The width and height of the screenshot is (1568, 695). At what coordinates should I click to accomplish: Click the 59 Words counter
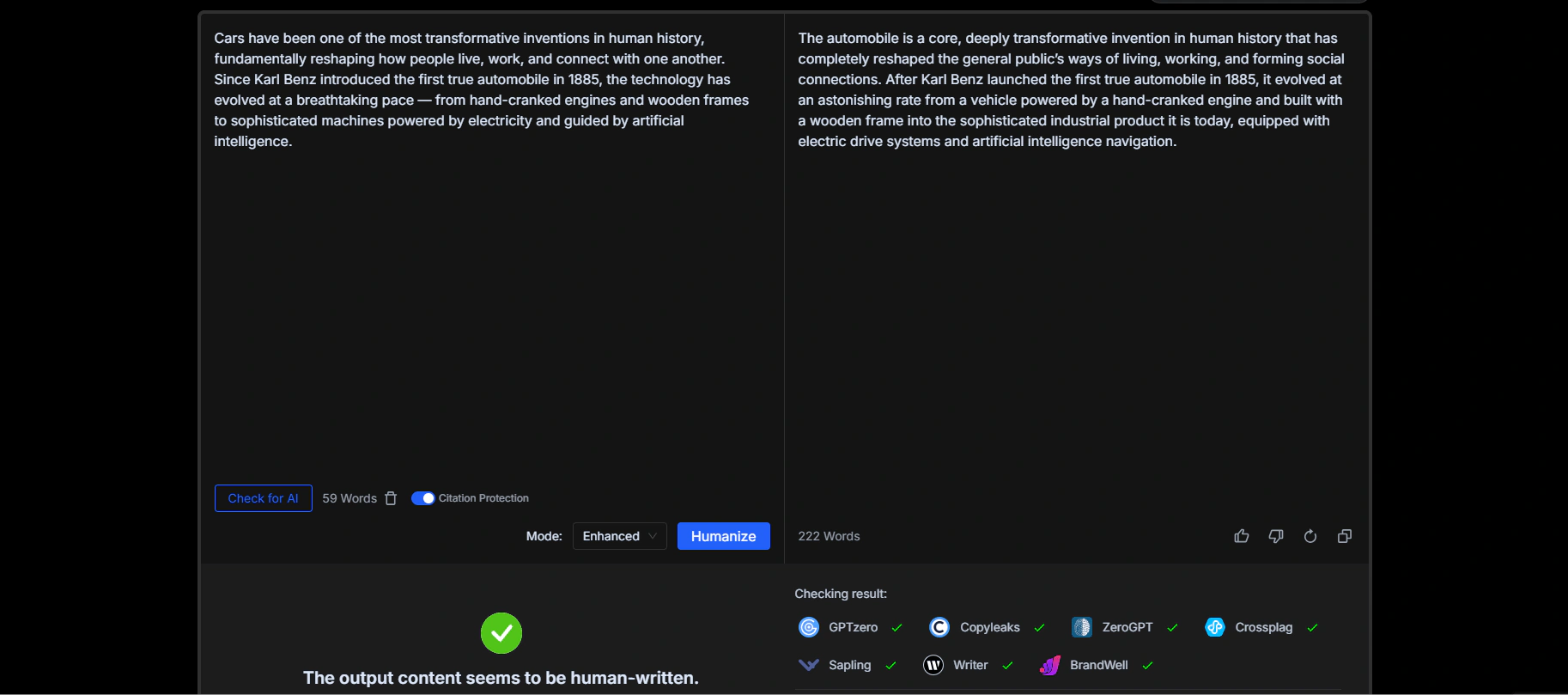pos(349,498)
